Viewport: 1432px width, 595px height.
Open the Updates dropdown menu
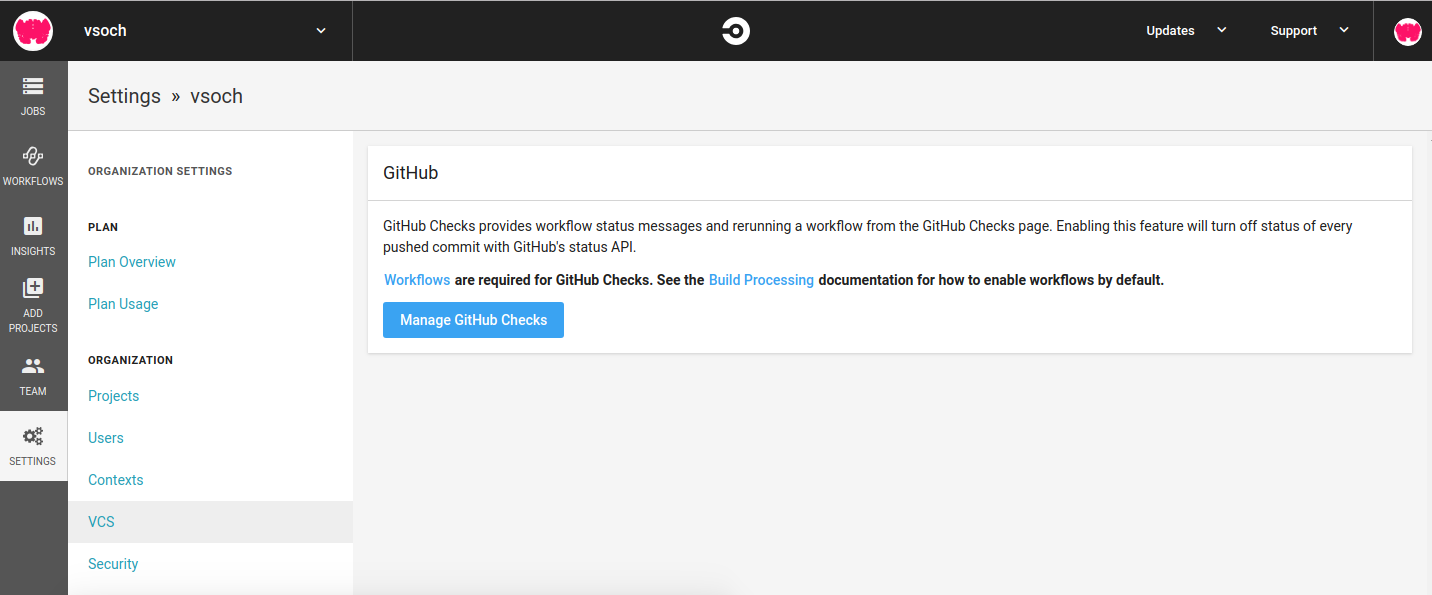coord(1186,31)
